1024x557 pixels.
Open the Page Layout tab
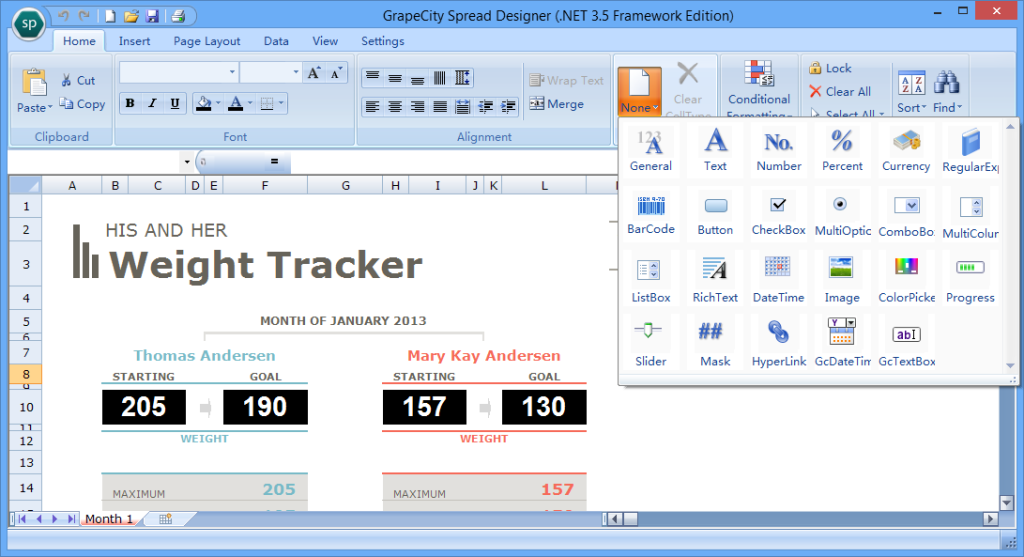coord(206,41)
